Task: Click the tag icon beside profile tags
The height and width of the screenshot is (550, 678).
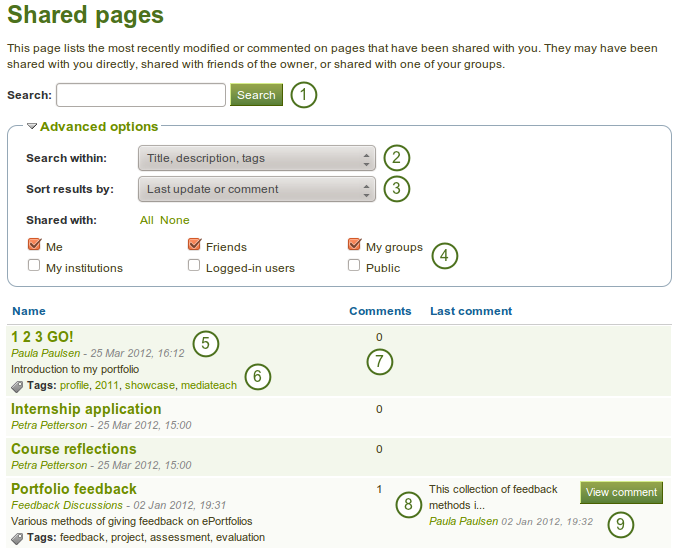Action: coord(17,386)
